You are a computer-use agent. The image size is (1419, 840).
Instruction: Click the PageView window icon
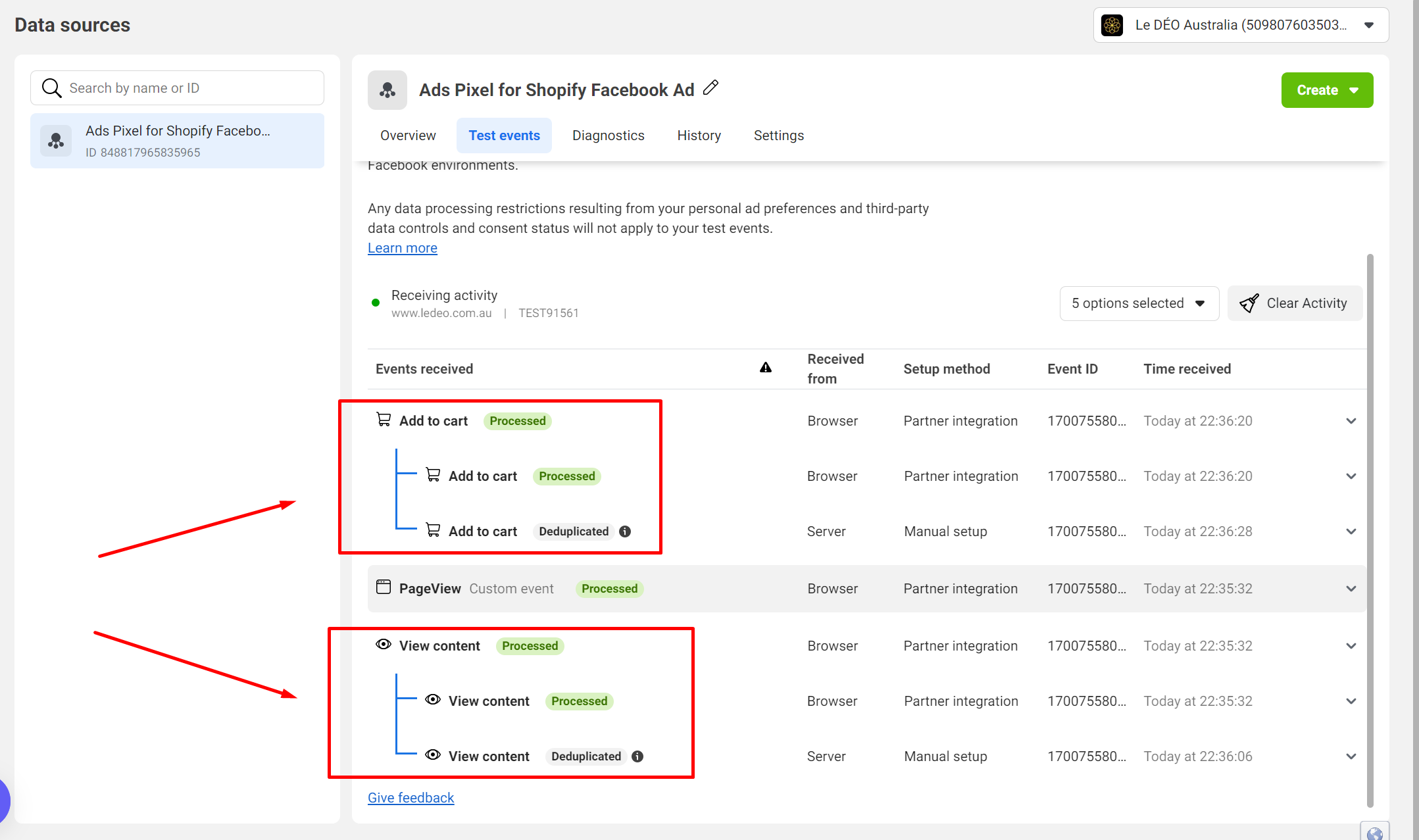click(x=384, y=587)
